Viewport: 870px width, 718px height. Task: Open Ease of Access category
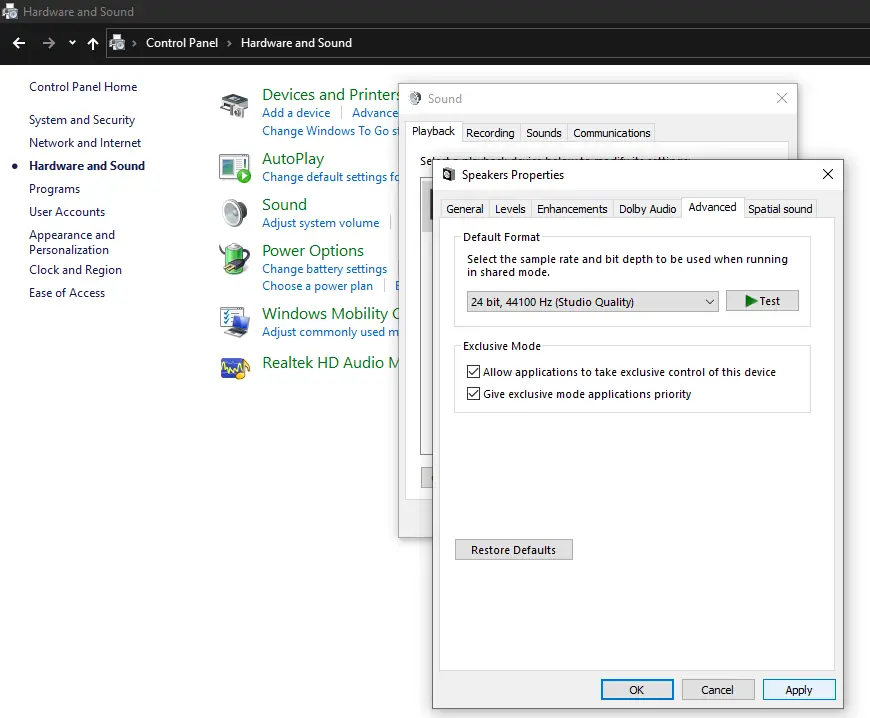click(x=67, y=293)
